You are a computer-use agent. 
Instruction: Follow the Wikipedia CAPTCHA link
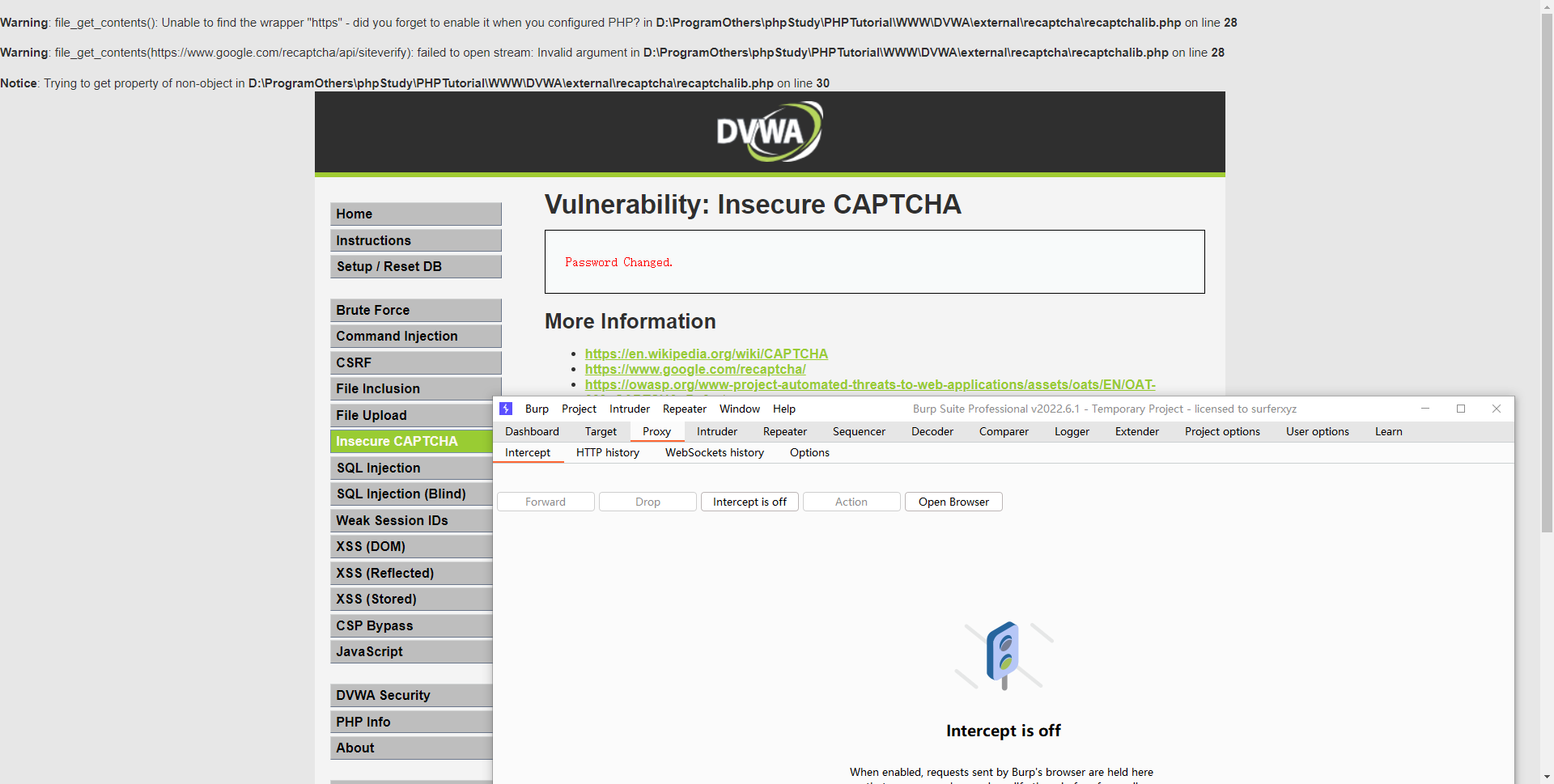pyautogui.click(x=706, y=354)
